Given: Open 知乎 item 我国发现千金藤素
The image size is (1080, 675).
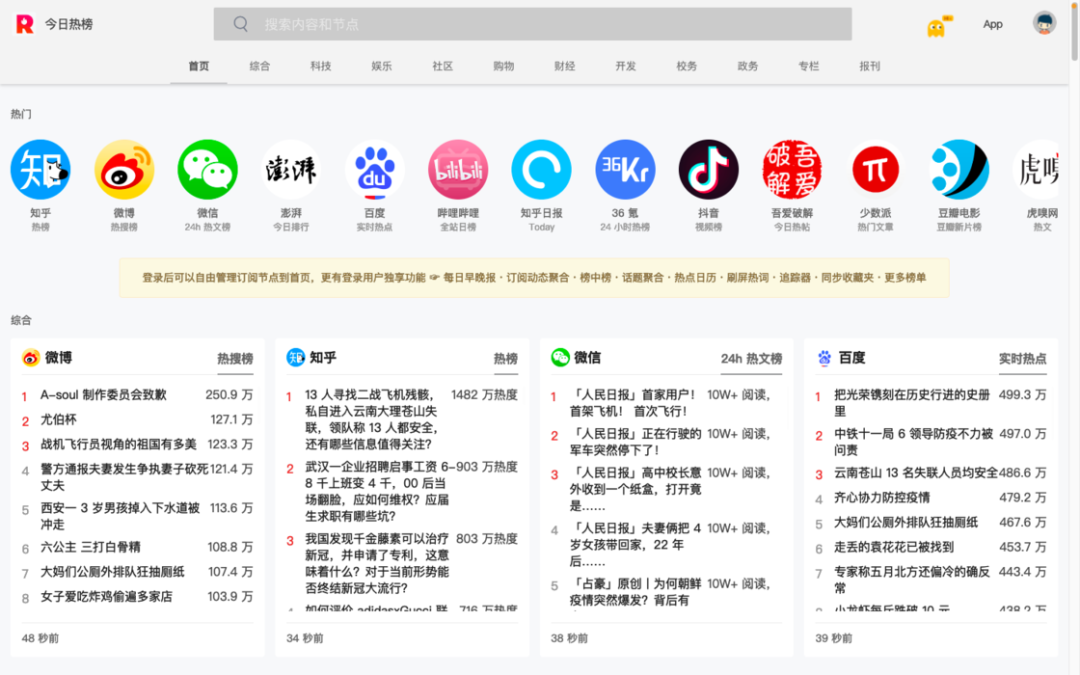Looking at the screenshot, I should pos(377,563).
